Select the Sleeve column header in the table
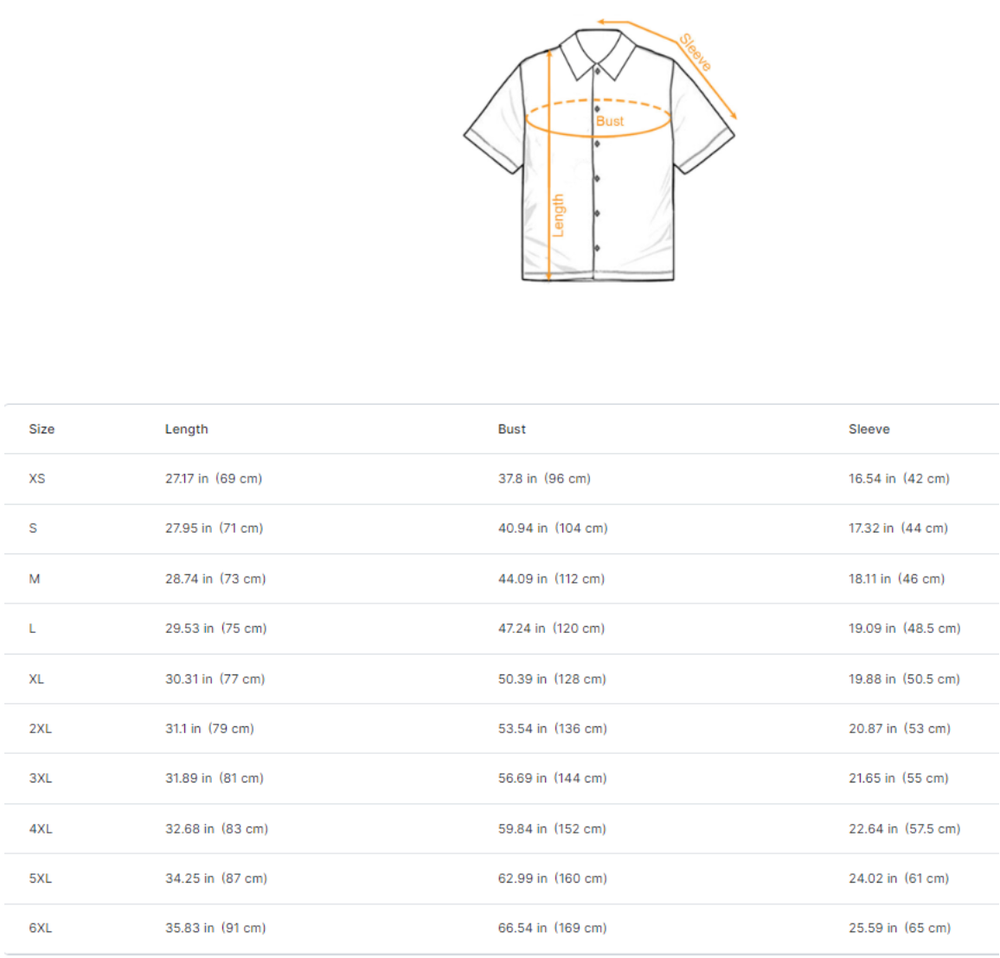 click(869, 429)
